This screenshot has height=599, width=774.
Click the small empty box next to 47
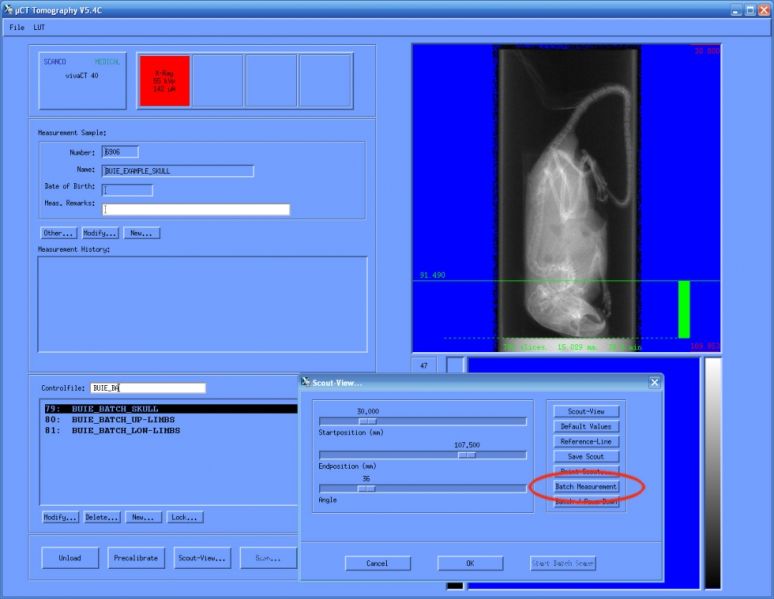[x=455, y=365]
